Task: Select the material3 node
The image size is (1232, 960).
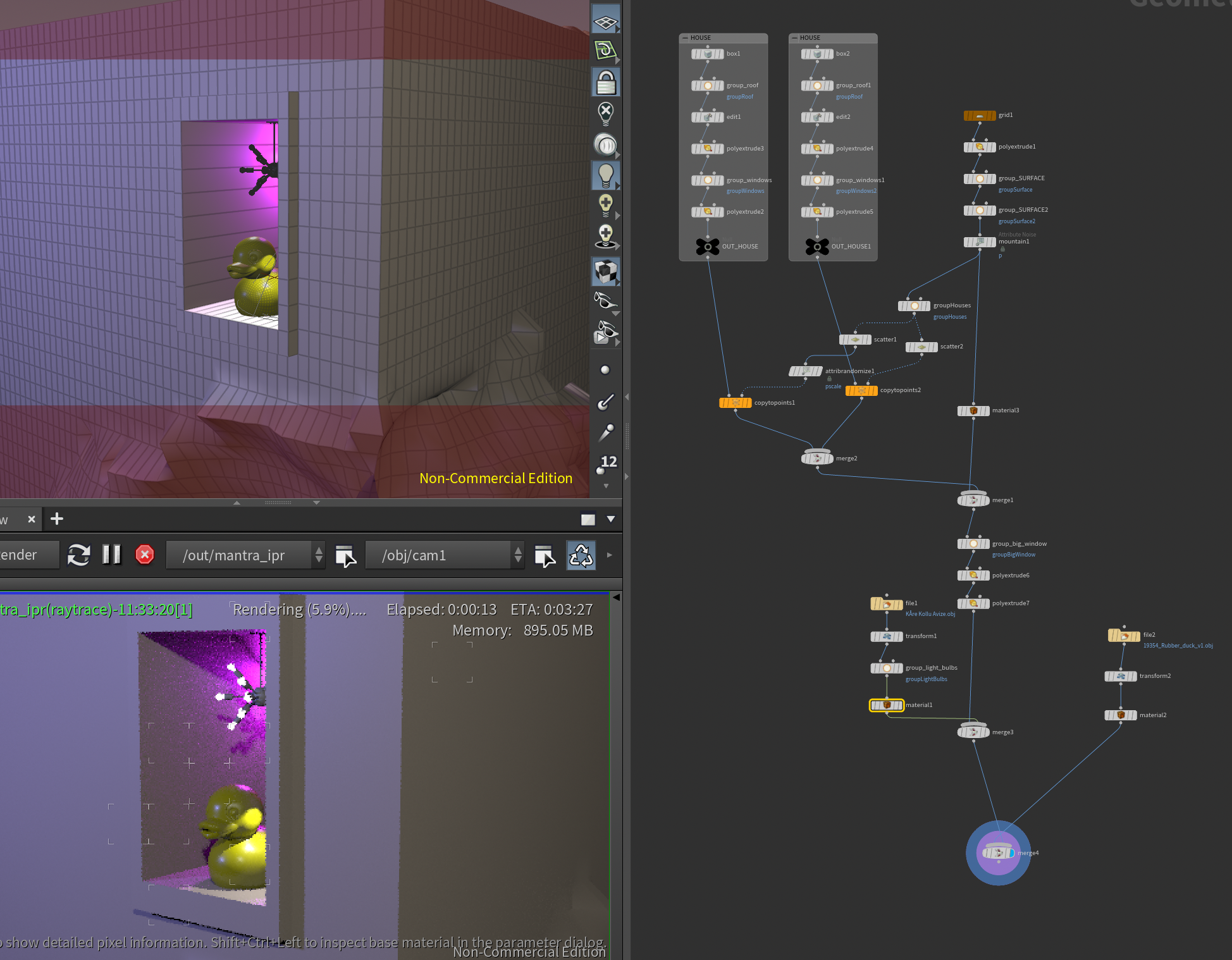Action: pyautogui.click(x=973, y=411)
